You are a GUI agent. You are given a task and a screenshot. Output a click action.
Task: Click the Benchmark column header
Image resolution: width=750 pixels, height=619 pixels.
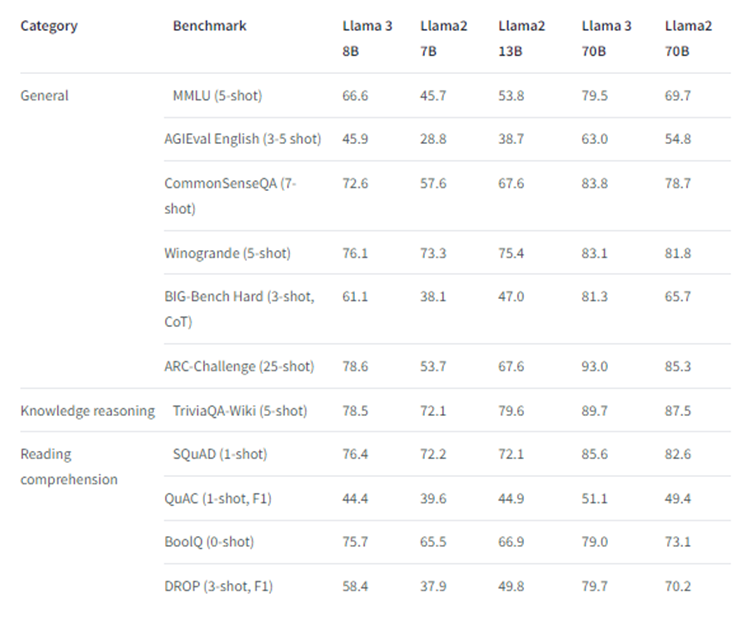210,26
